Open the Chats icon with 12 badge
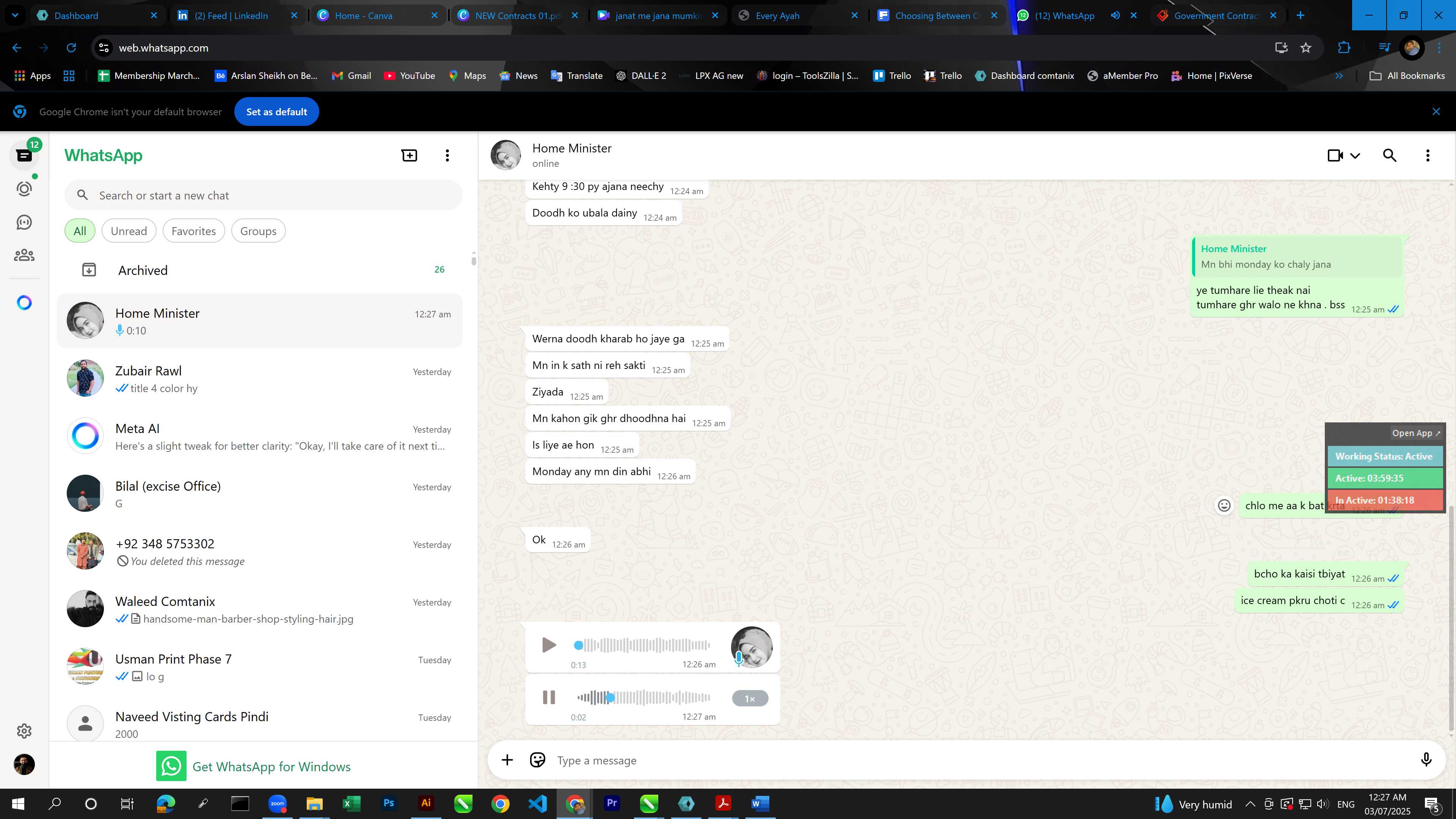 click(x=24, y=155)
